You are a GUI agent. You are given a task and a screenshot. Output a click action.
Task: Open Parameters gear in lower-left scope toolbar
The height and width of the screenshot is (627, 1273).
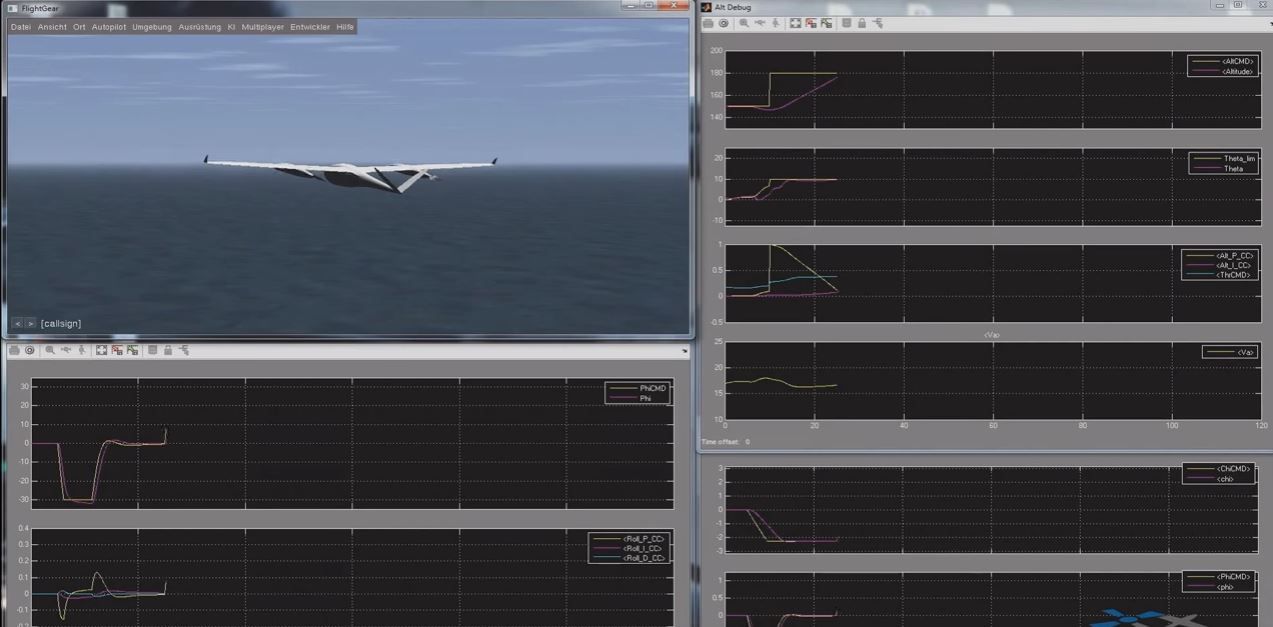29,350
